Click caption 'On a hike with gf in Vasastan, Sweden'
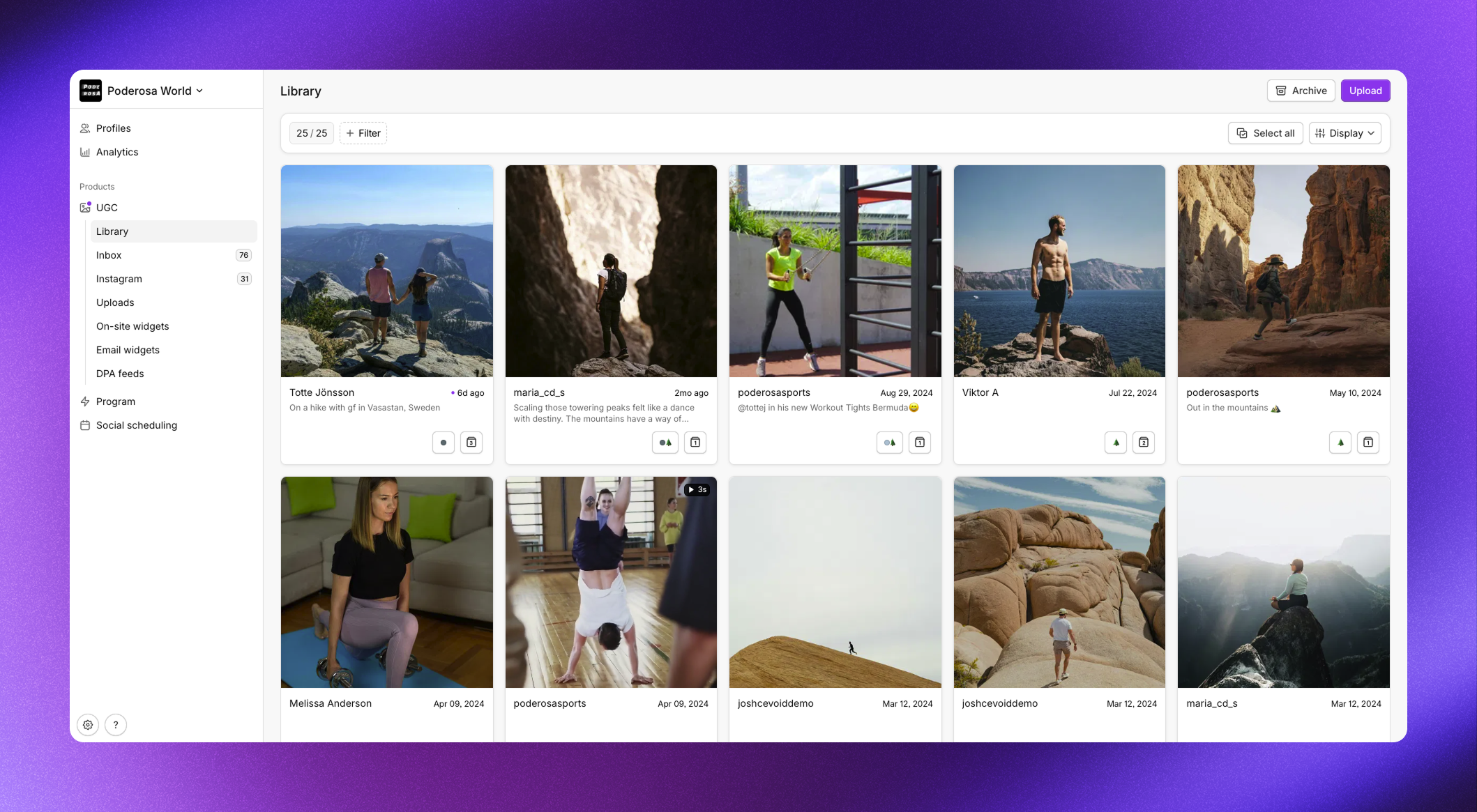This screenshot has width=1477, height=812. [365, 408]
